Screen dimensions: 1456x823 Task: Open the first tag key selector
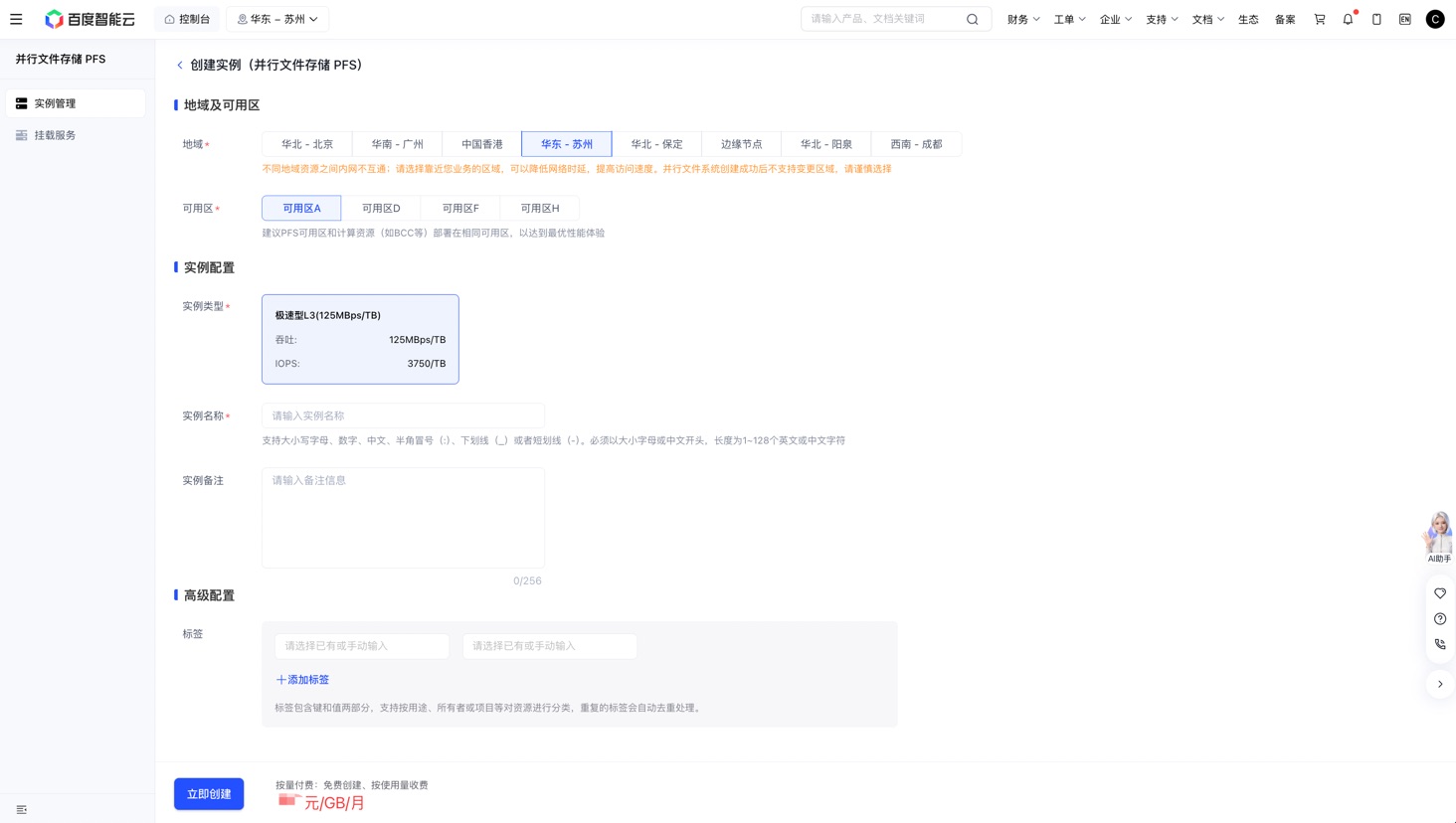(x=362, y=646)
